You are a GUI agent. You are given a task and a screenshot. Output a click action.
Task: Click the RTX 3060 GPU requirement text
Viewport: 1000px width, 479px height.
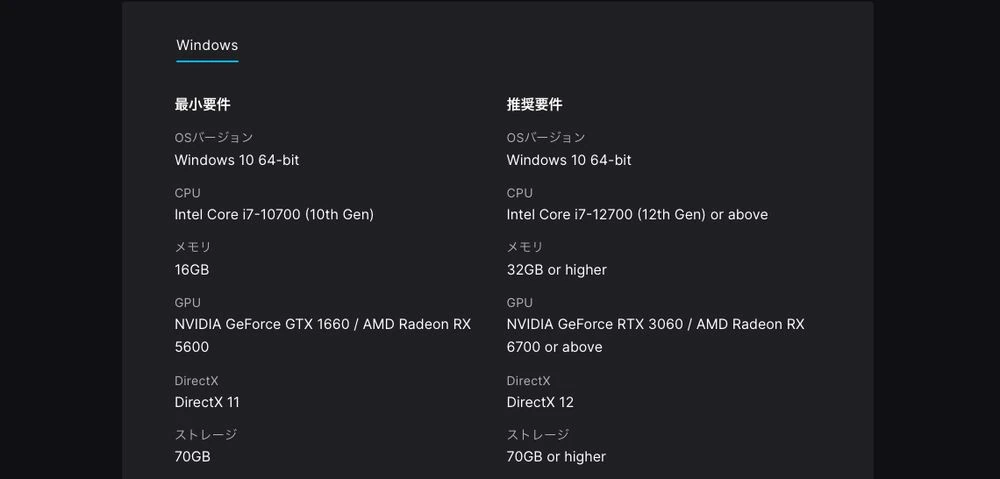pos(656,335)
